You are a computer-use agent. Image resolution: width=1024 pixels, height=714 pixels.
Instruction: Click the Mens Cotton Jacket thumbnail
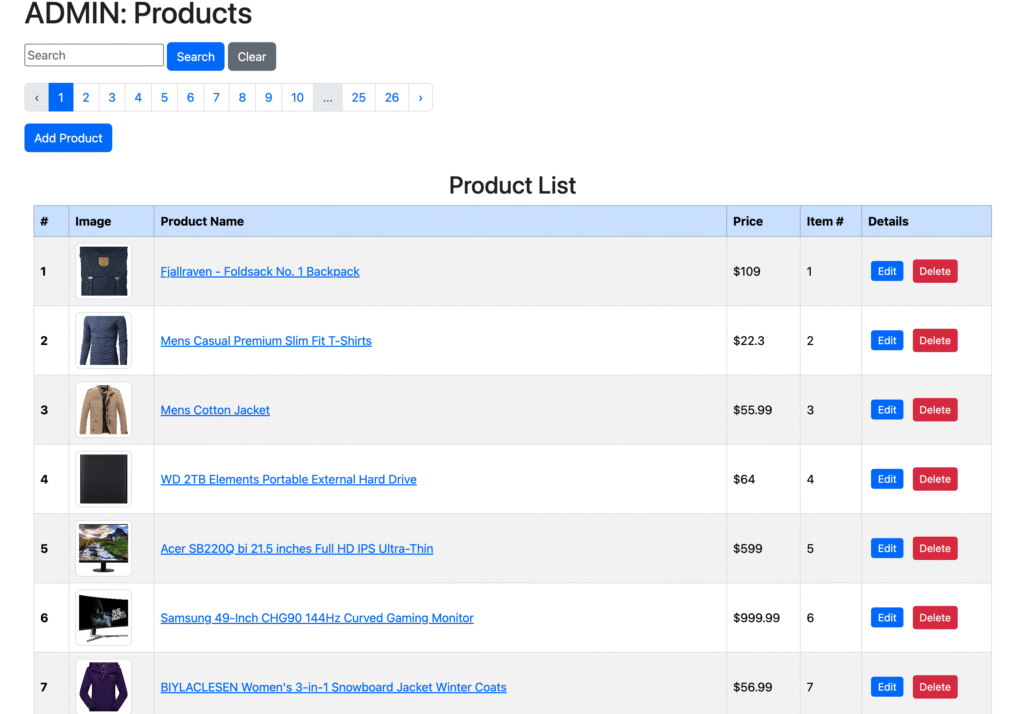point(103,410)
